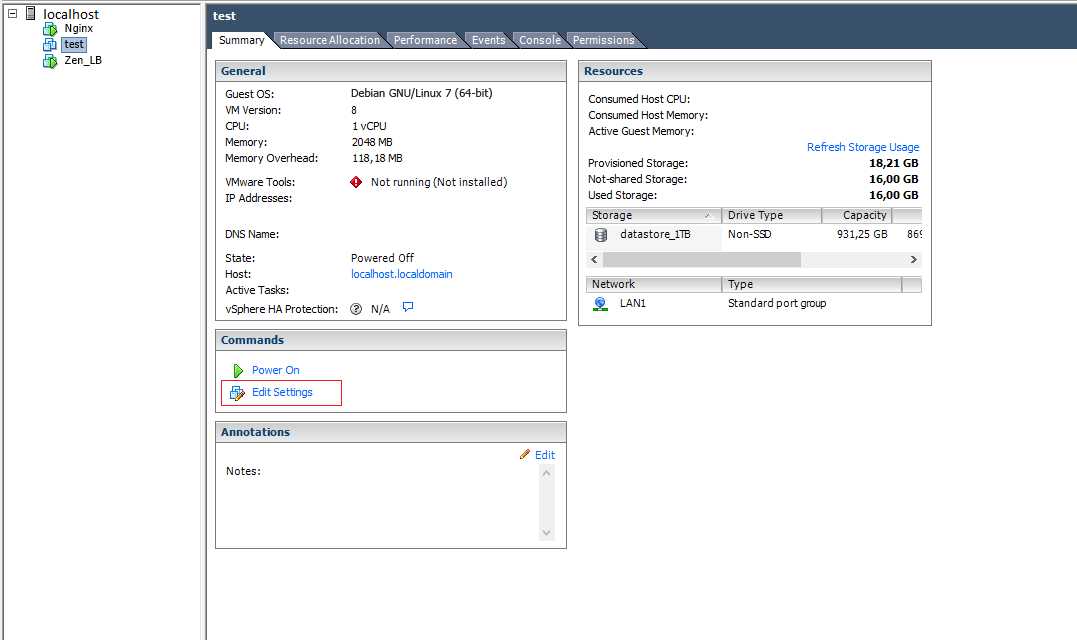The height and width of the screenshot is (640, 1077).
Task: Click the Edit Settings icon in Commands
Action: click(x=235, y=392)
